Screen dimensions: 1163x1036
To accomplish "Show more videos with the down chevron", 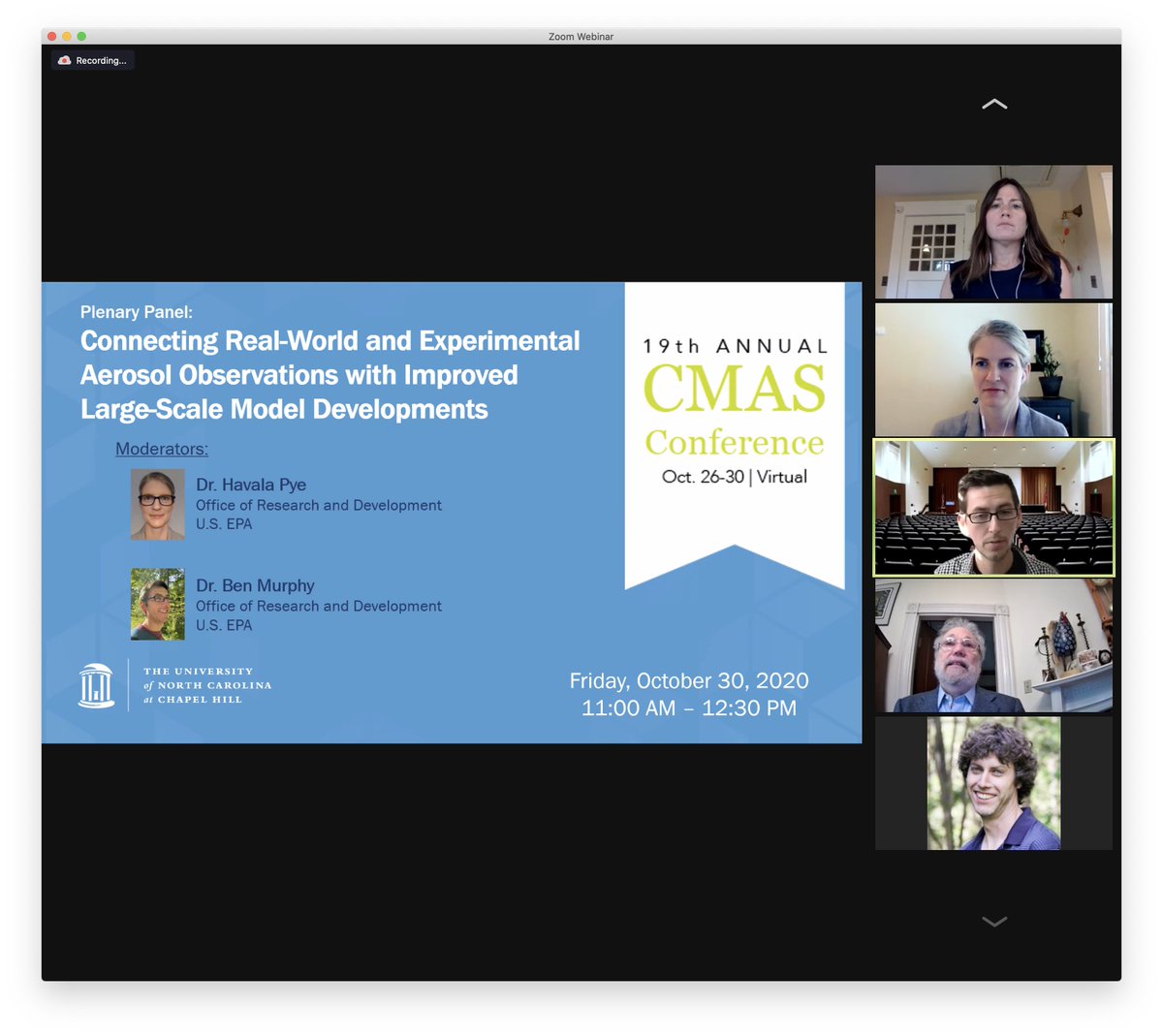I will coord(994,922).
